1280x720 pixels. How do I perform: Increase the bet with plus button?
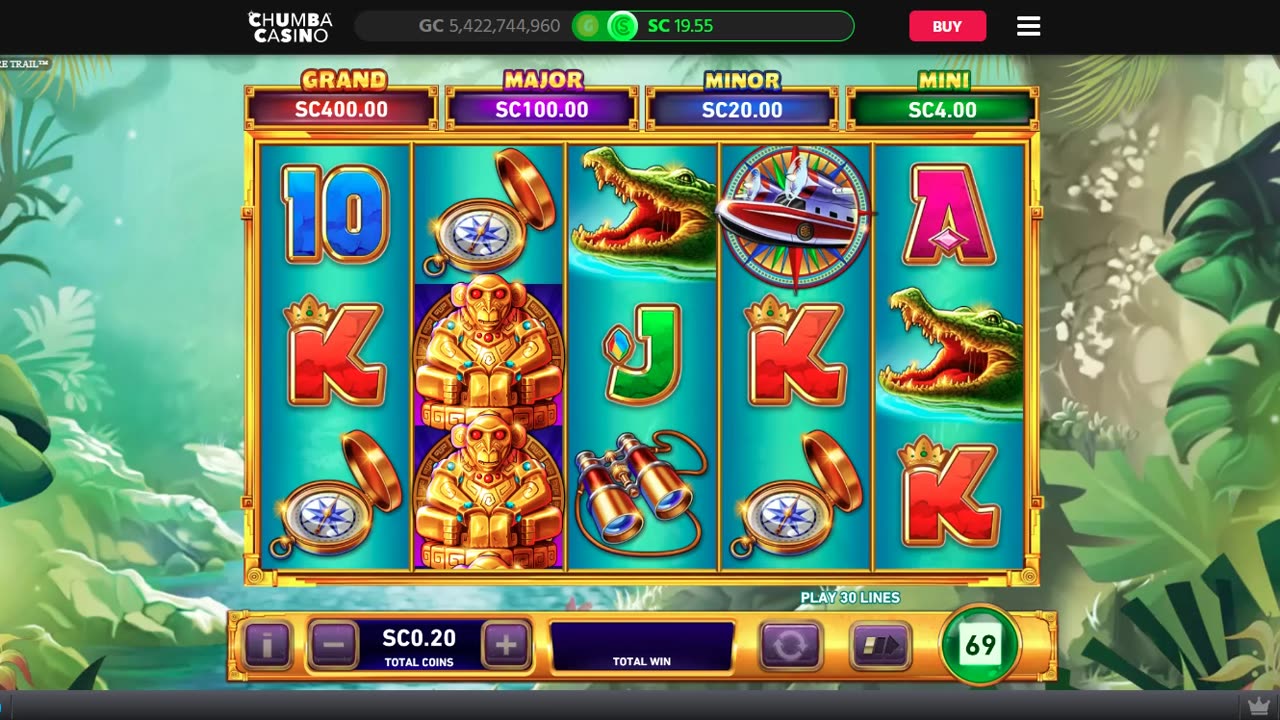click(506, 645)
